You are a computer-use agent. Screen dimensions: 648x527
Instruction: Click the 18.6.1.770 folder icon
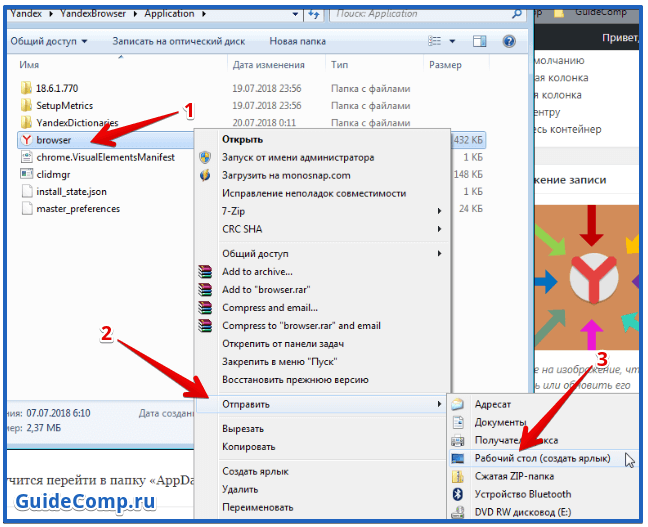click(x=26, y=88)
